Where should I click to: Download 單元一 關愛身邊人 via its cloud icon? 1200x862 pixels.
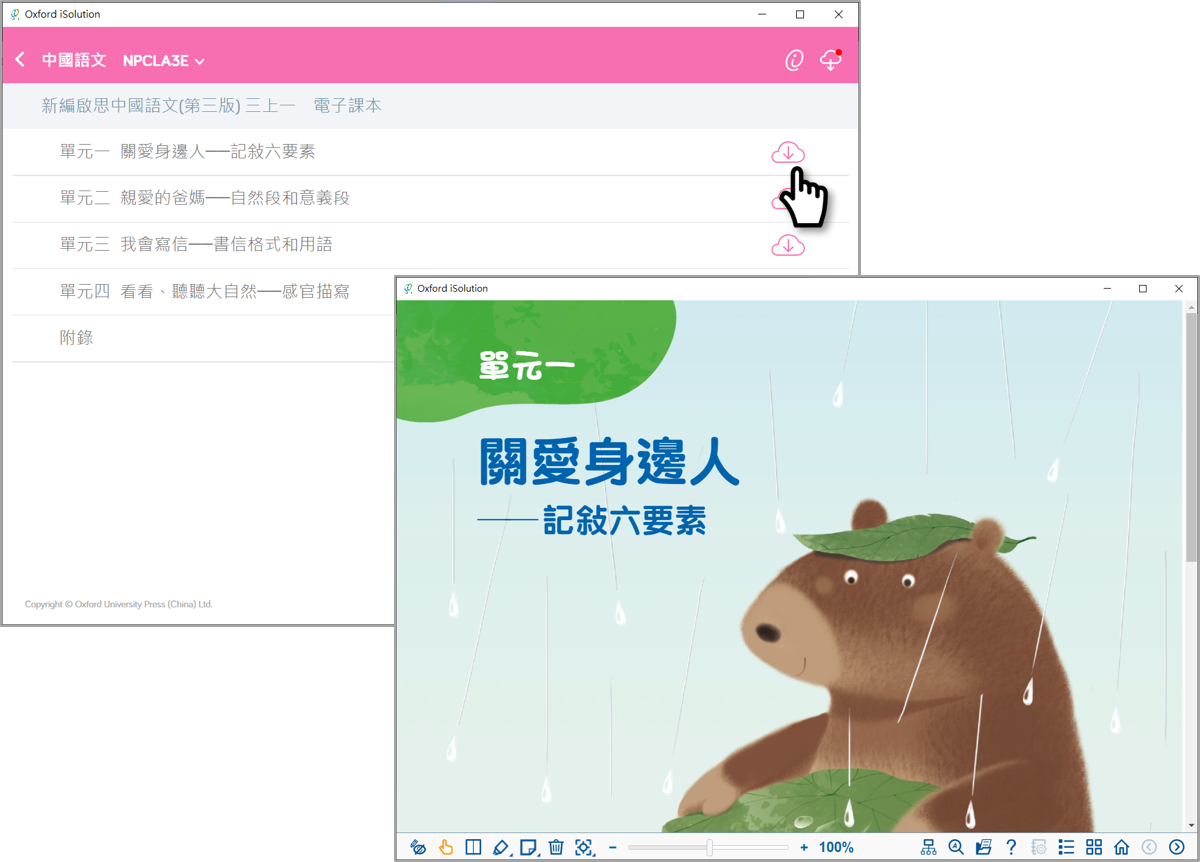point(788,152)
